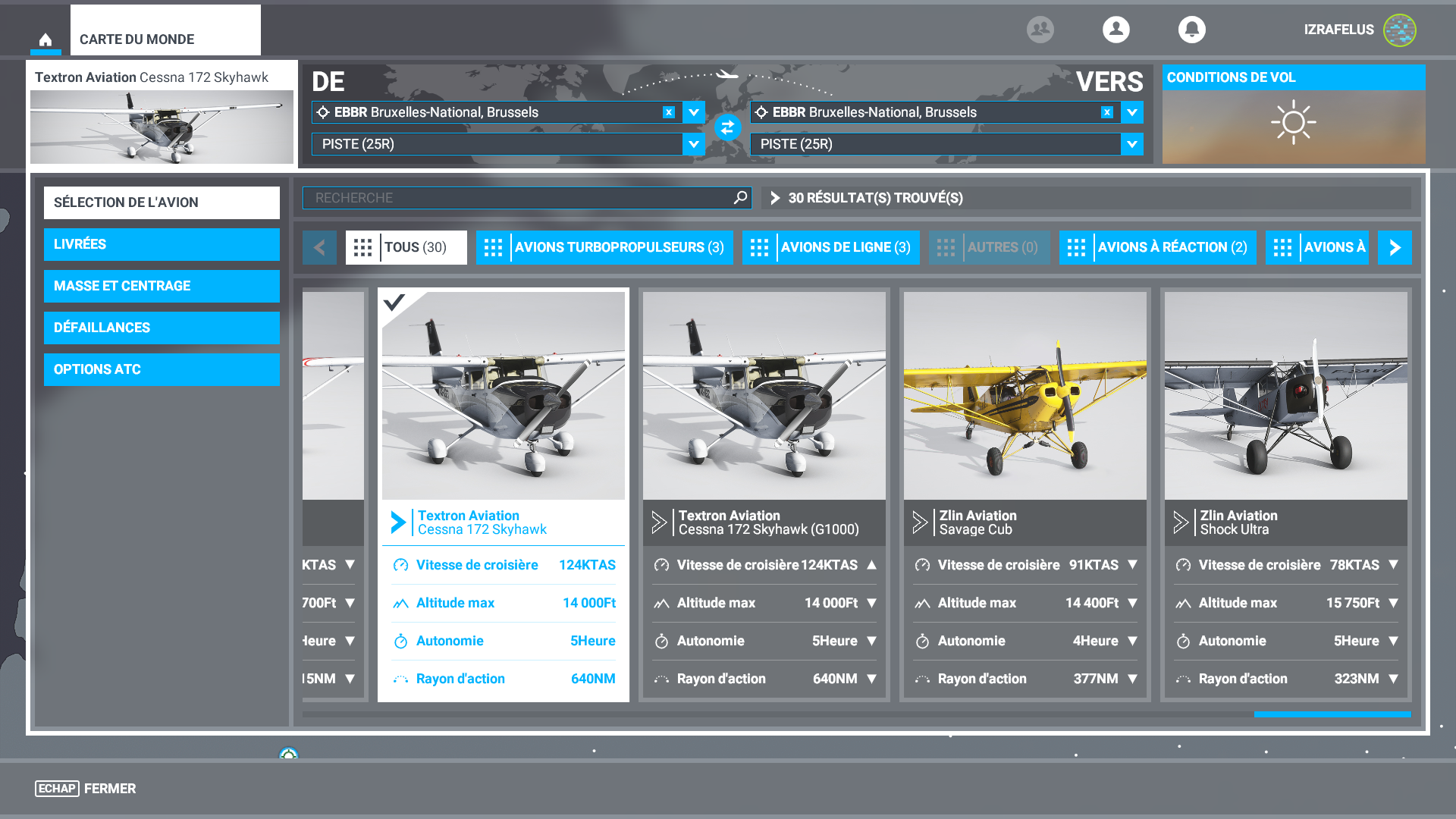Click the arrival airport target icon
The width and height of the screenshot is (1456, 819).
[761, 112]
